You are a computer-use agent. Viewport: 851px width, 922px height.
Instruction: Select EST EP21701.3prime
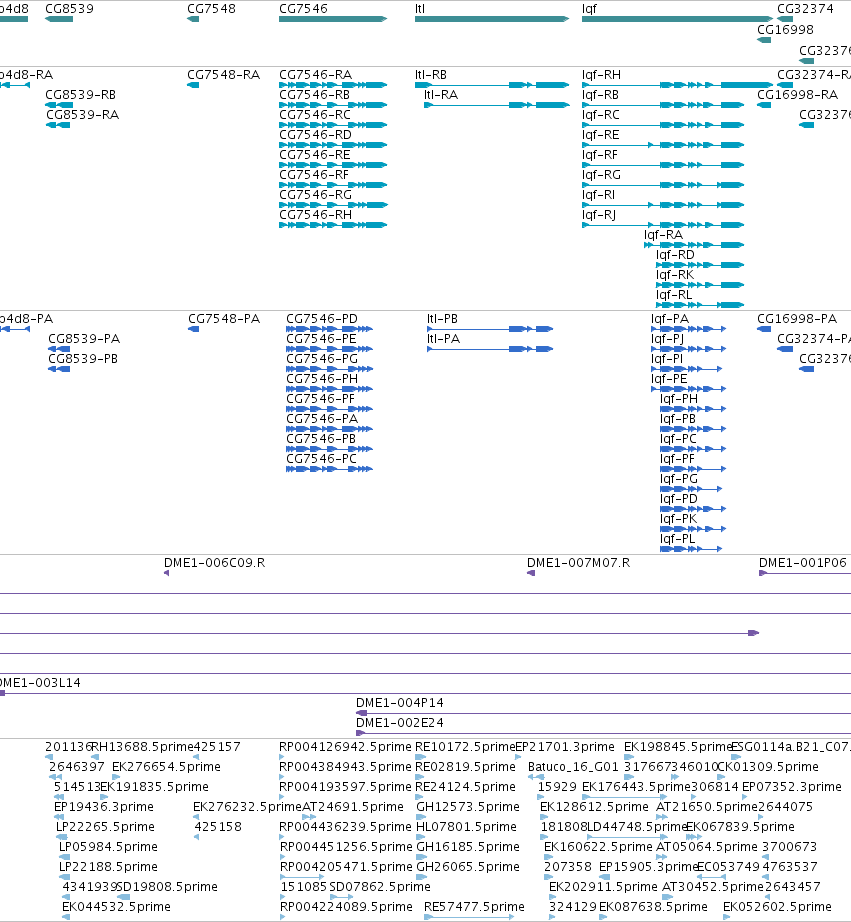coord(518,757)
